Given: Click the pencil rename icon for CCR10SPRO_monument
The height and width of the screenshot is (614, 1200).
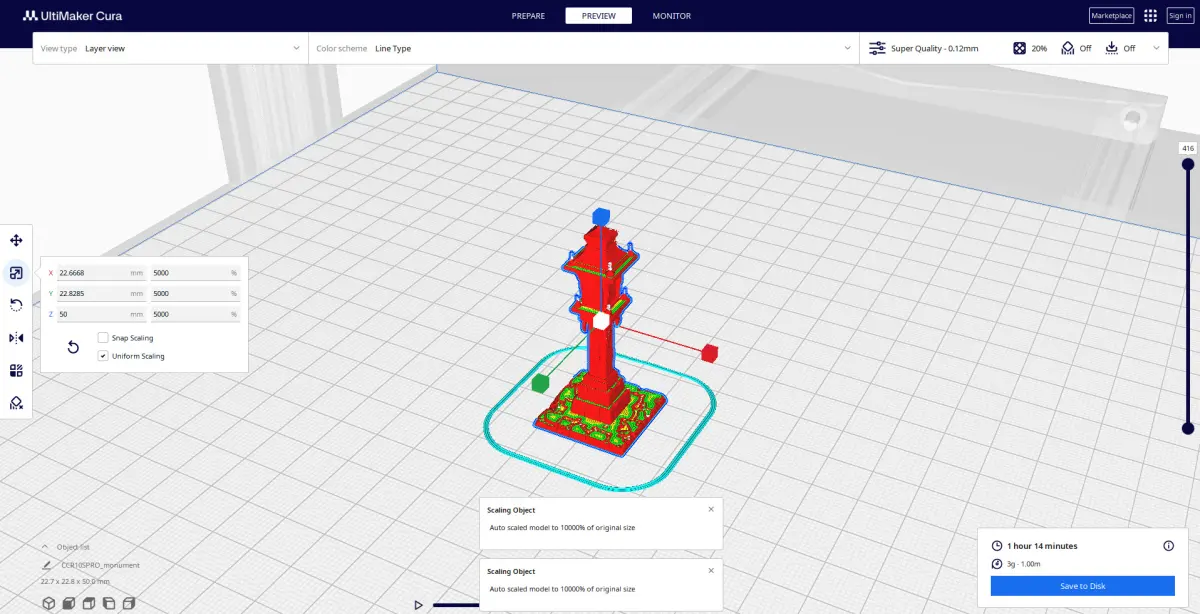Looking at the screenshot, I should (46, 565).
